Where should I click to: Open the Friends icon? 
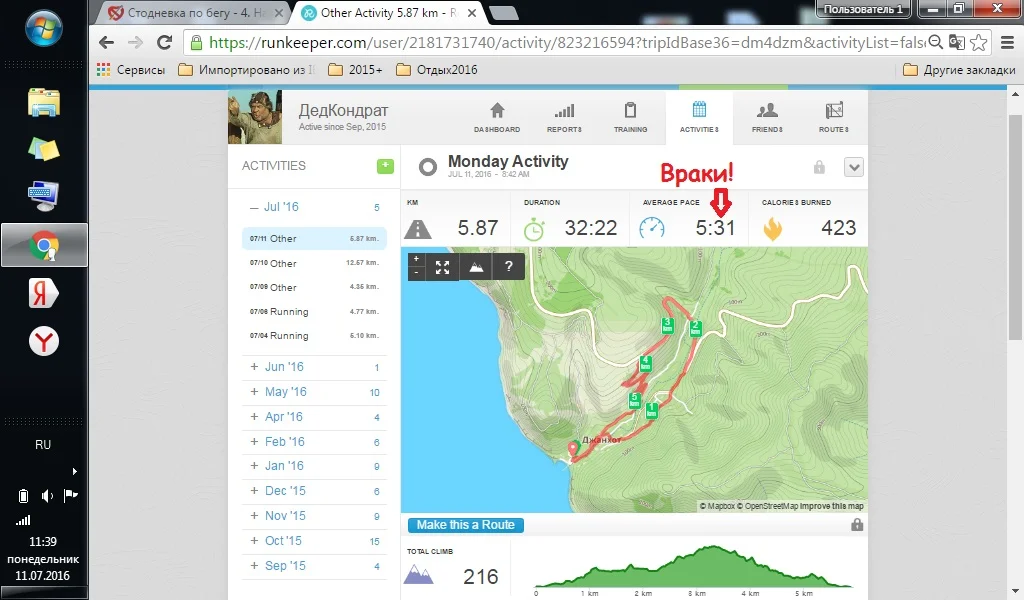pyautogui.click(x=767, y=110)
